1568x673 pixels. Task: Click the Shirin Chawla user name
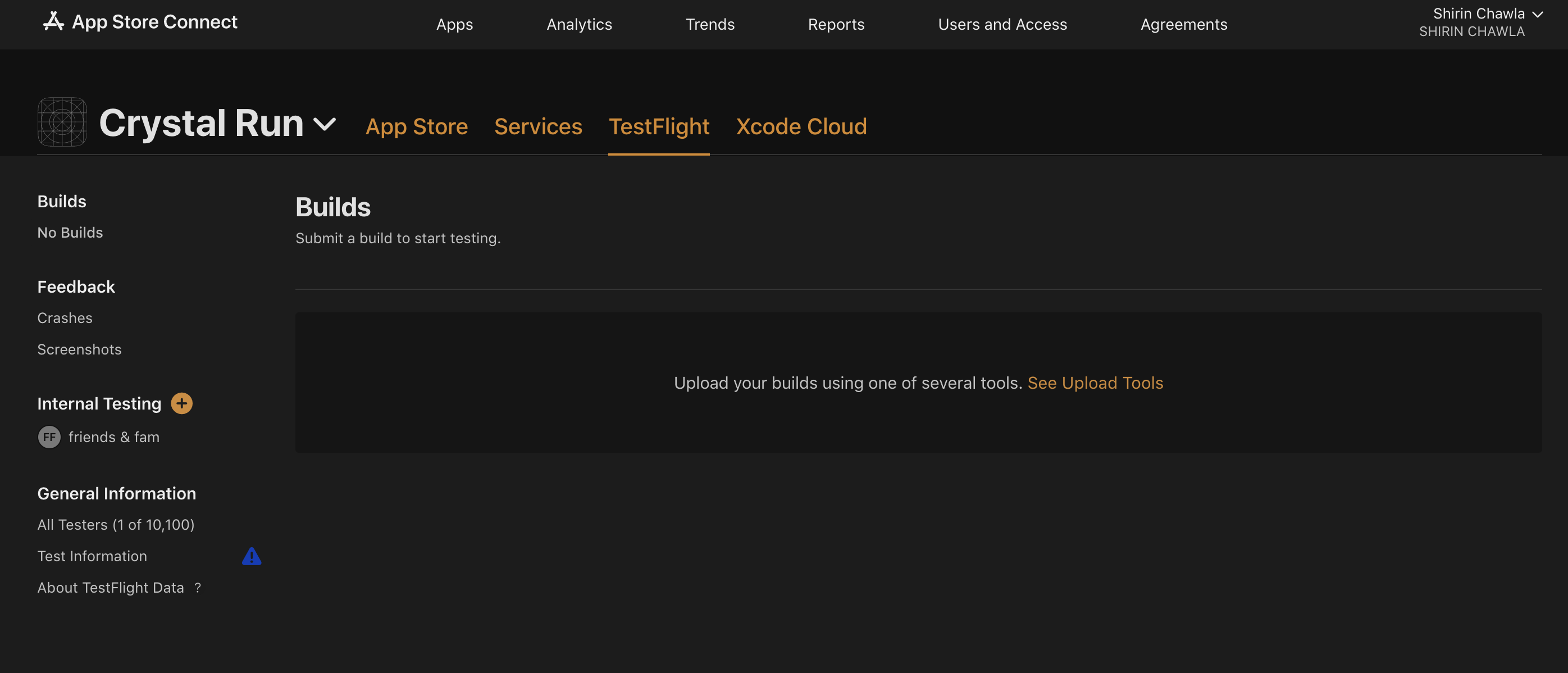point(1479,13)
